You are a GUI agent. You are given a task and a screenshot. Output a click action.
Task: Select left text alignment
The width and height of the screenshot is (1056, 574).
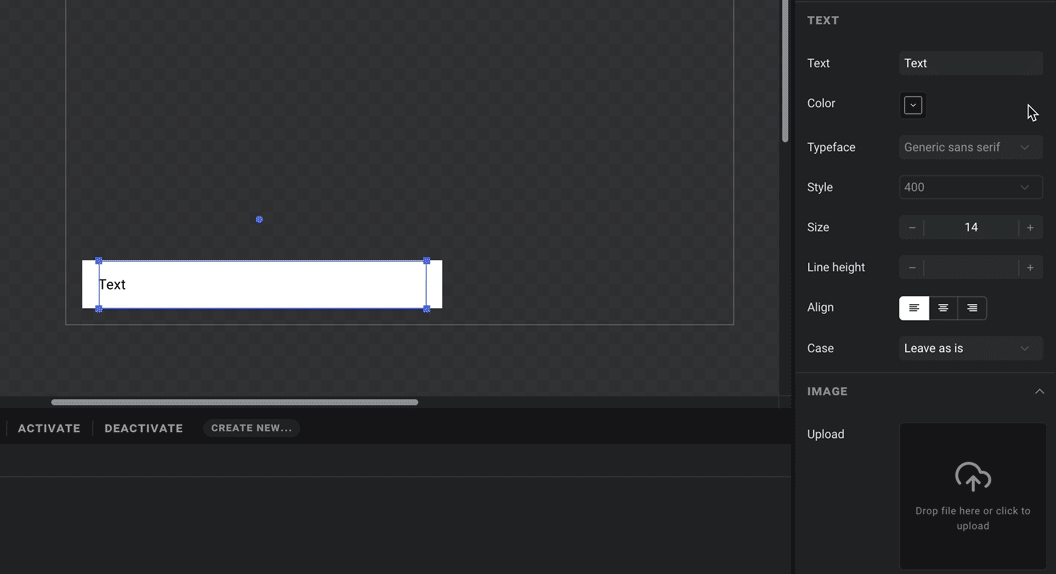tap(914, 308)
